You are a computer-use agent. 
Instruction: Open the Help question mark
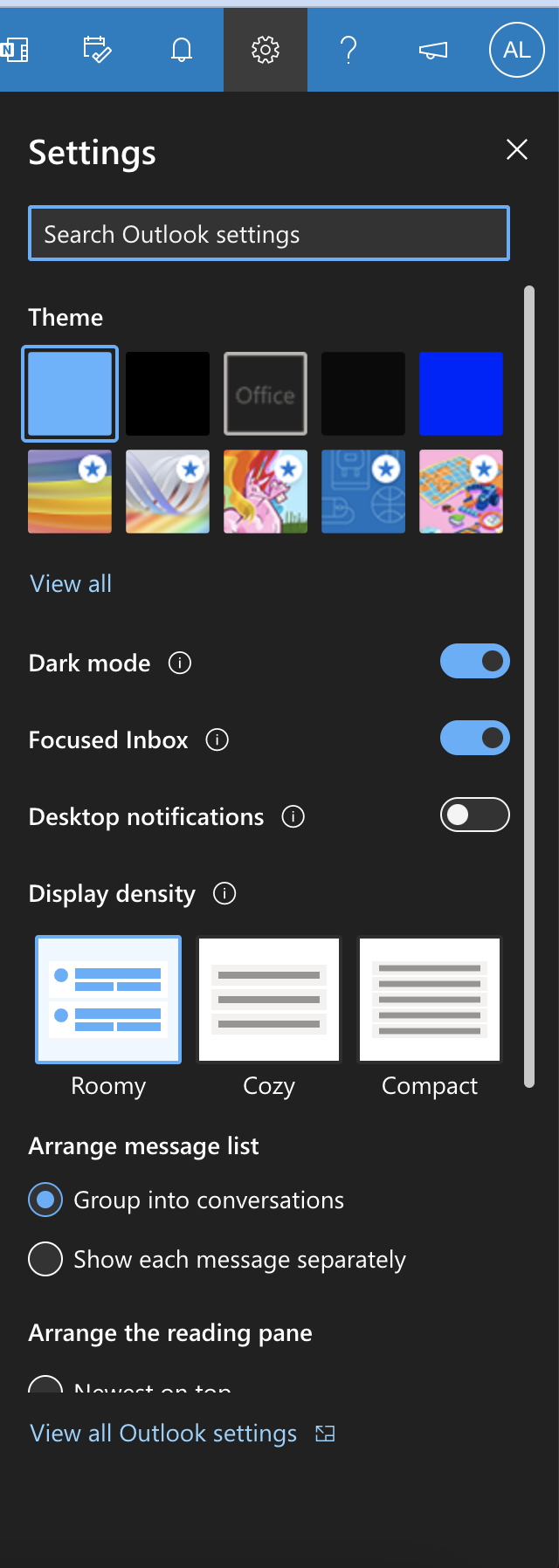point(349,50)
